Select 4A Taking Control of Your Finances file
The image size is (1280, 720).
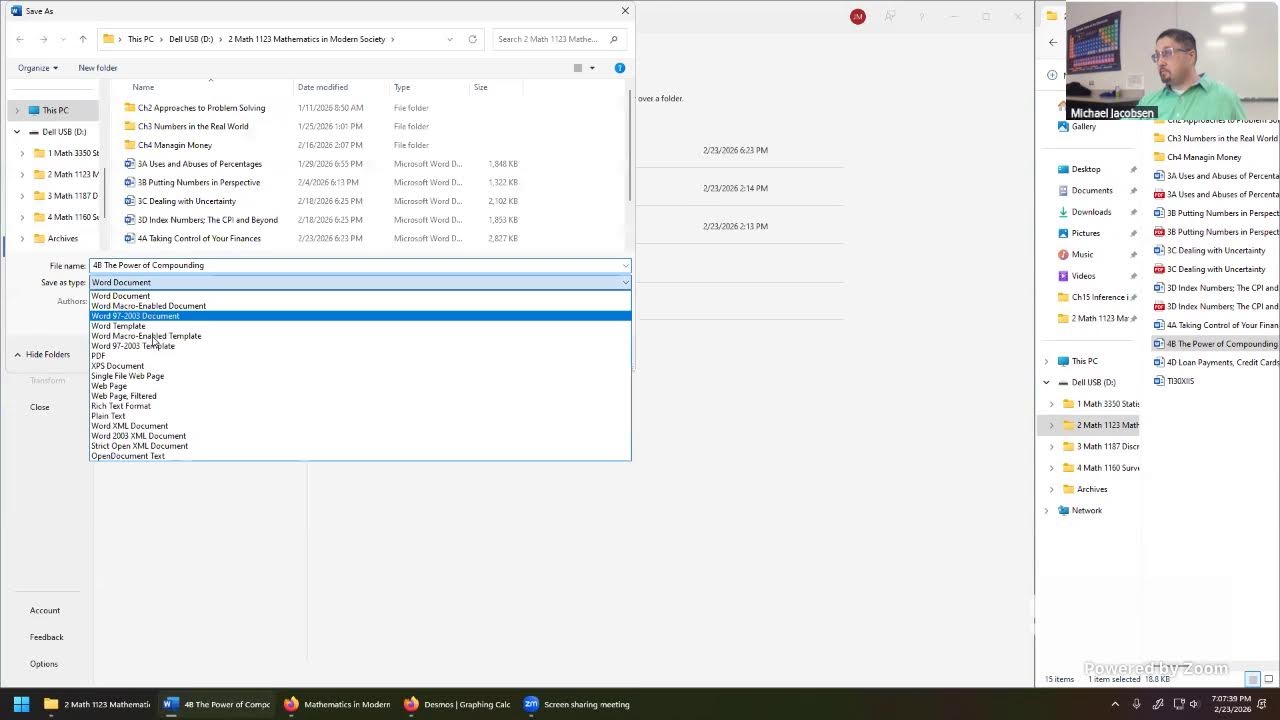[x=198, y=239]
